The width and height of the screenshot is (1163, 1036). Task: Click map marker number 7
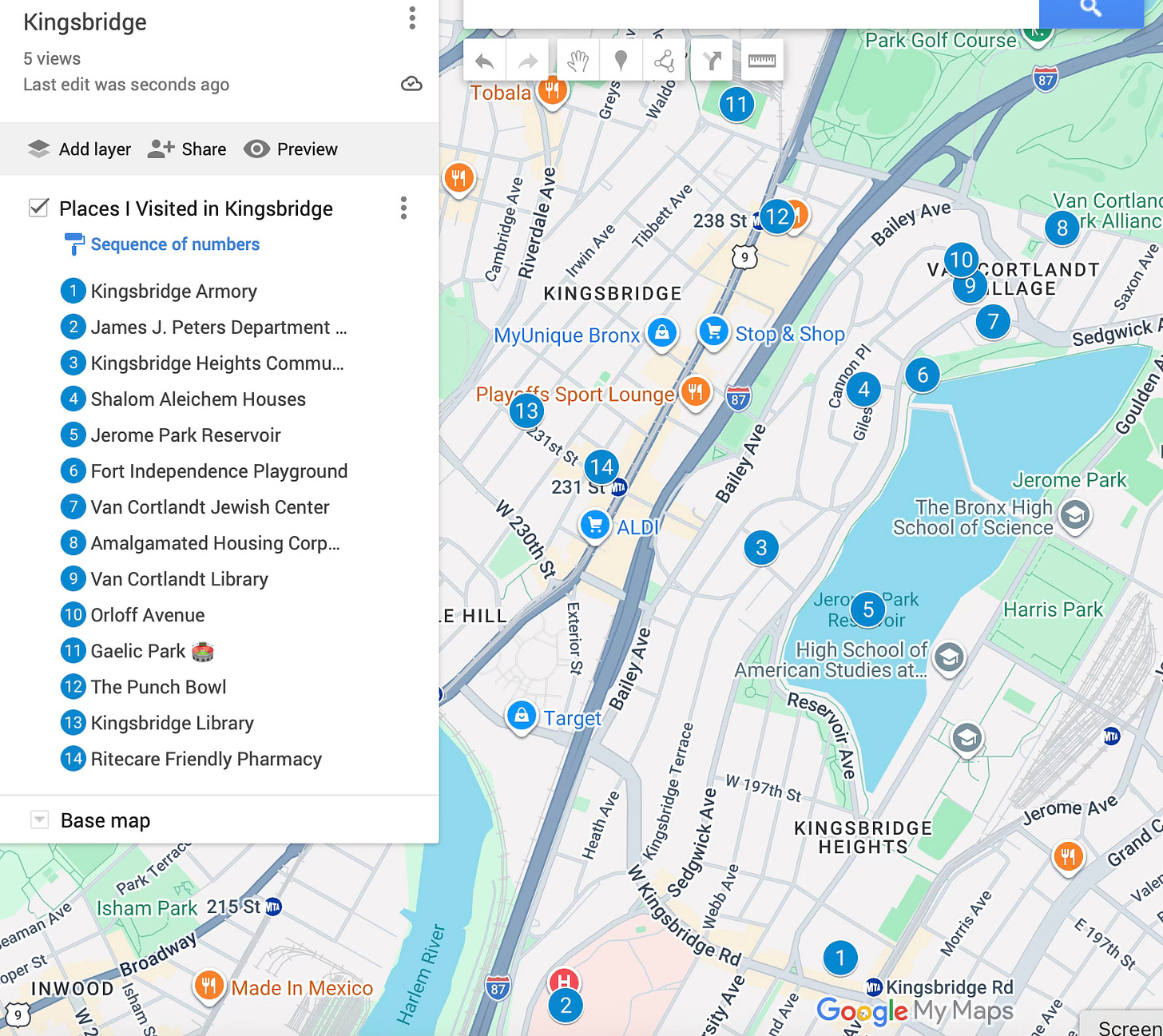pyautogui.click(x=993, y=321)
